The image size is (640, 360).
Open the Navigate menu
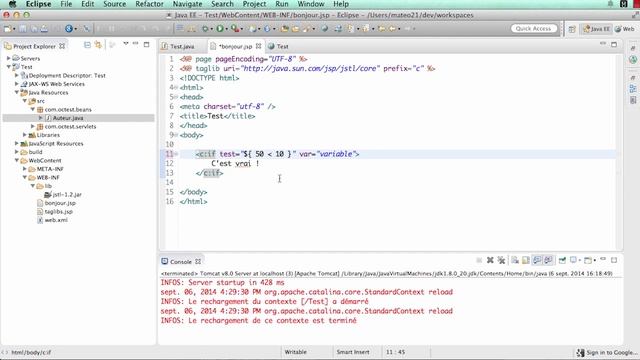(x=187, y=4)
